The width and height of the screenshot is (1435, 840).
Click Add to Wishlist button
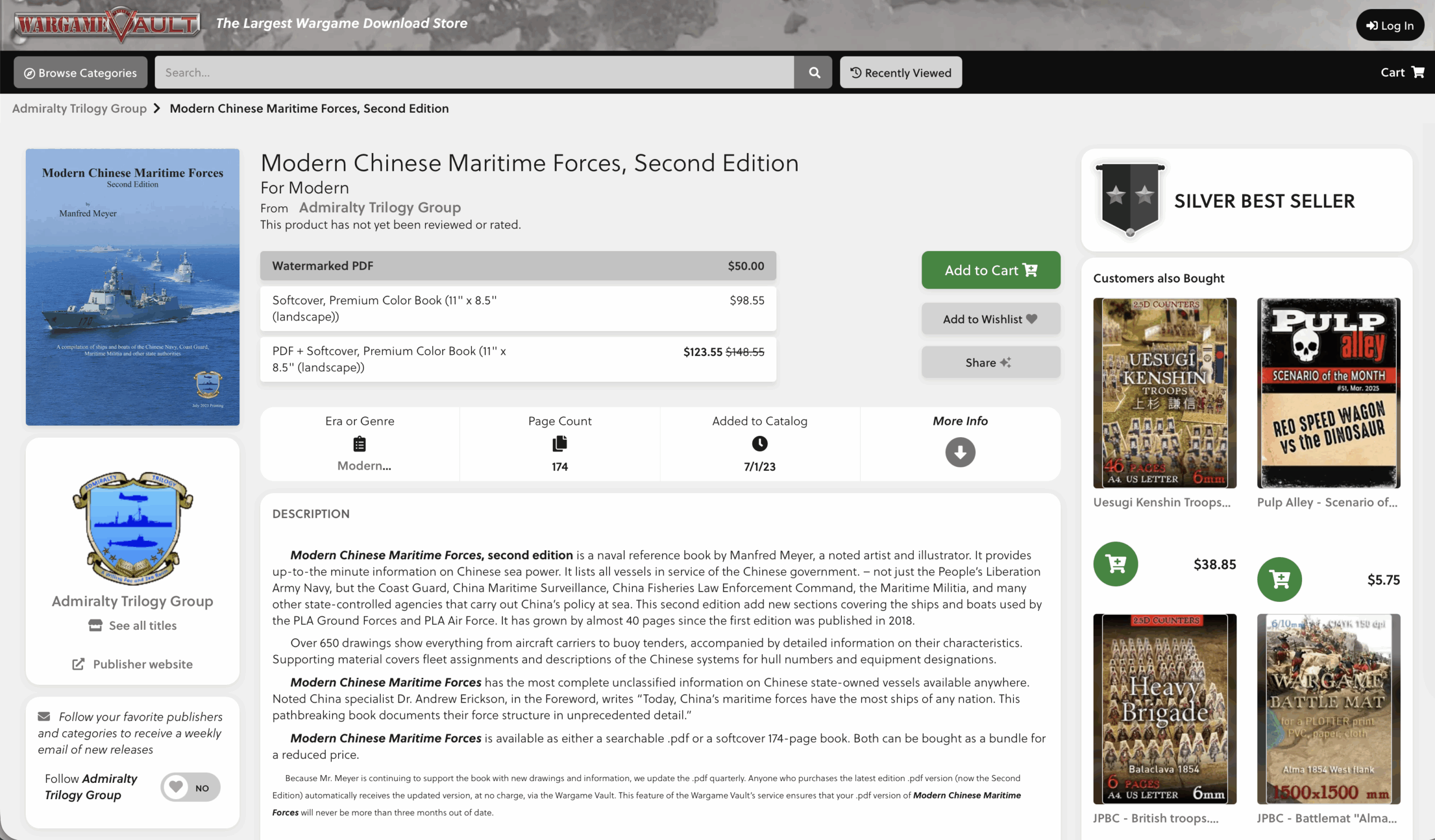(990, 319)
